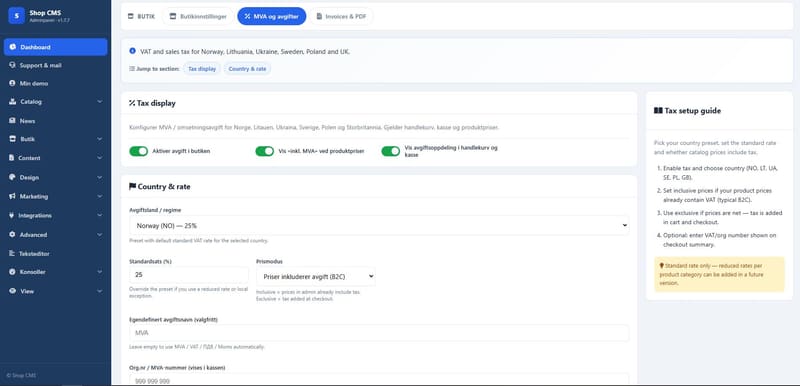The width and height of the screenshot is (800, 386).
Task: Expand the Advanced menu chevron
Action: point(99,235)
